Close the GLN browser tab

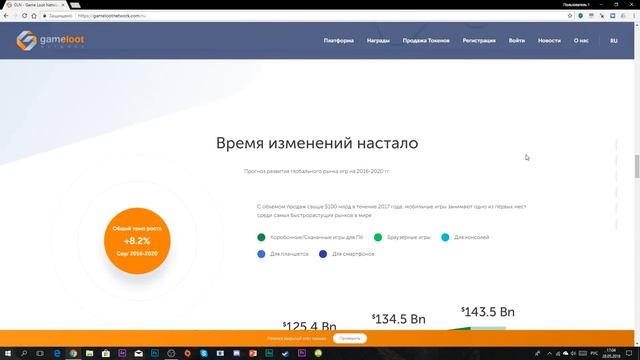(x=63, y=5)
